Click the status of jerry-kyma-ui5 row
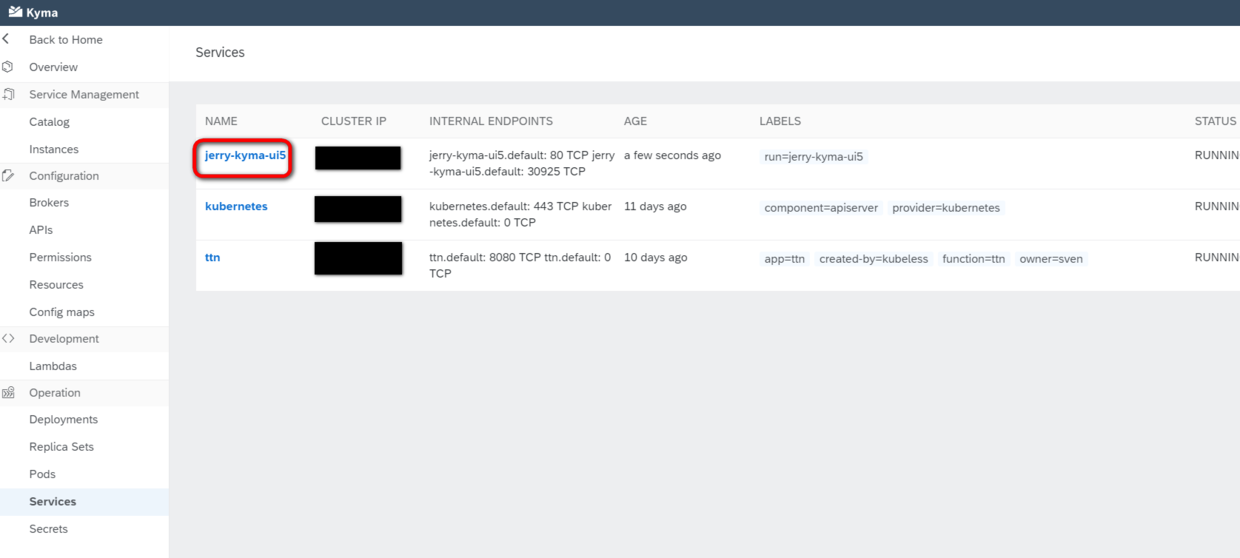The image size is (1240, 558). 1217,156
